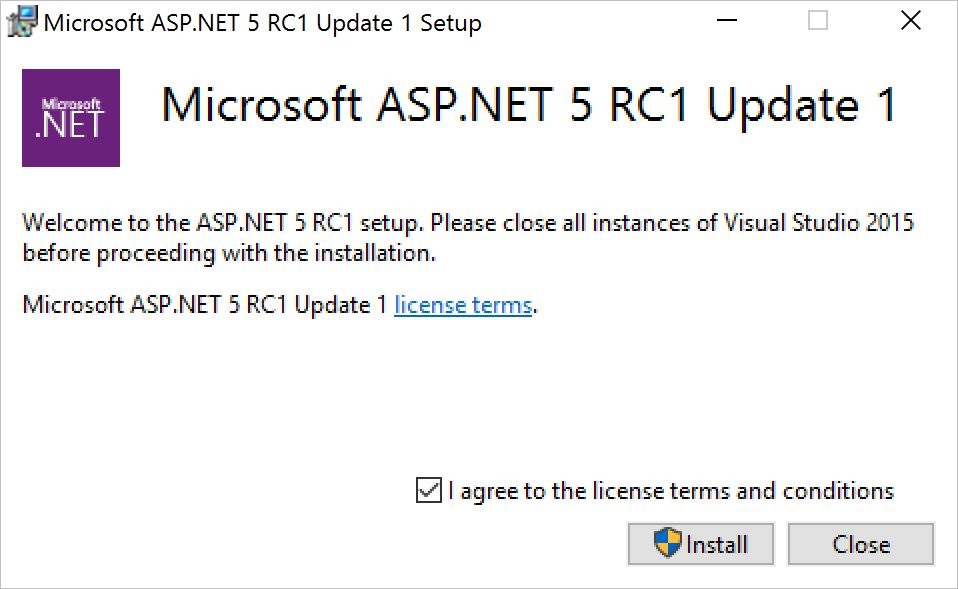Image resolution: width=958 pixels, height=589 pixels.
Task: Click the UAC shield icon on Install
Action: coord(667,544)
